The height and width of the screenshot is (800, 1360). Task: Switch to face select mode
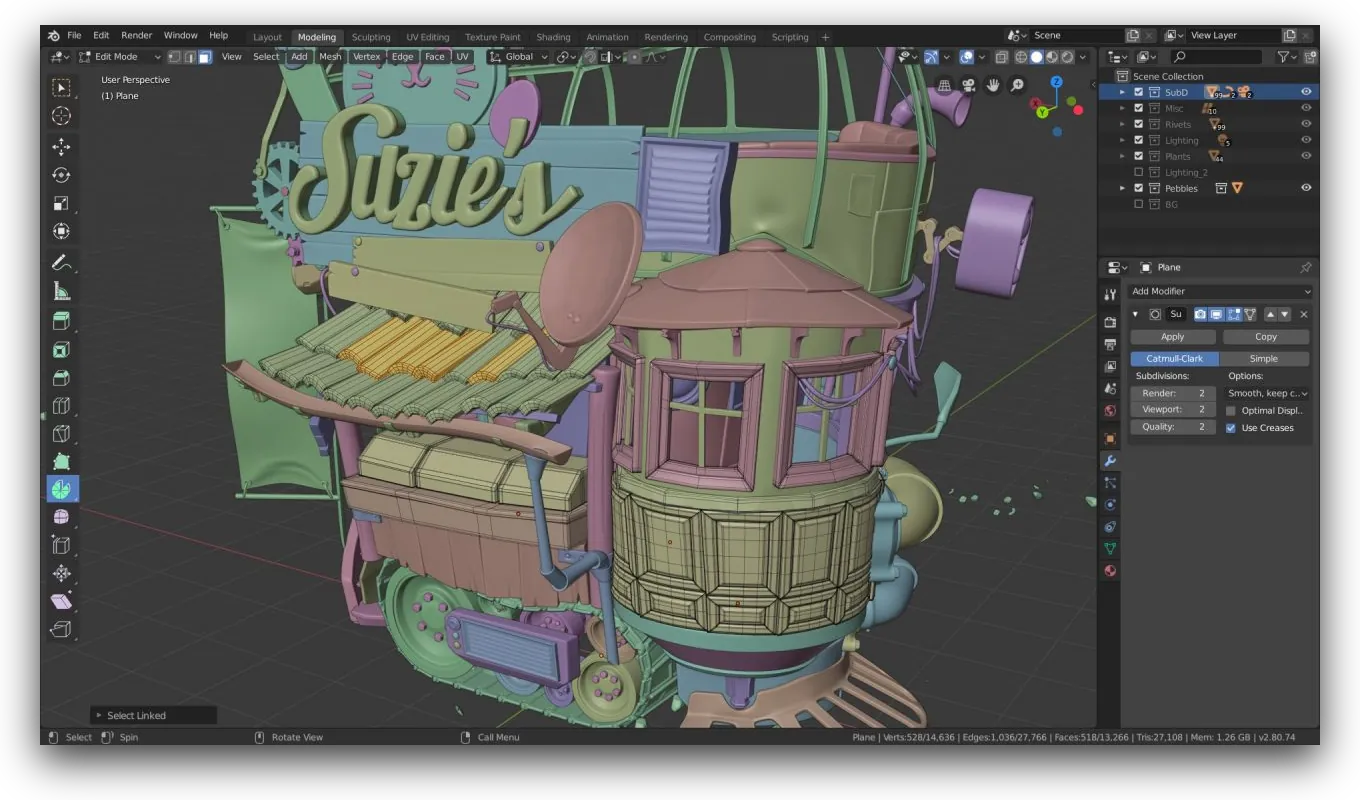[204, 57]
